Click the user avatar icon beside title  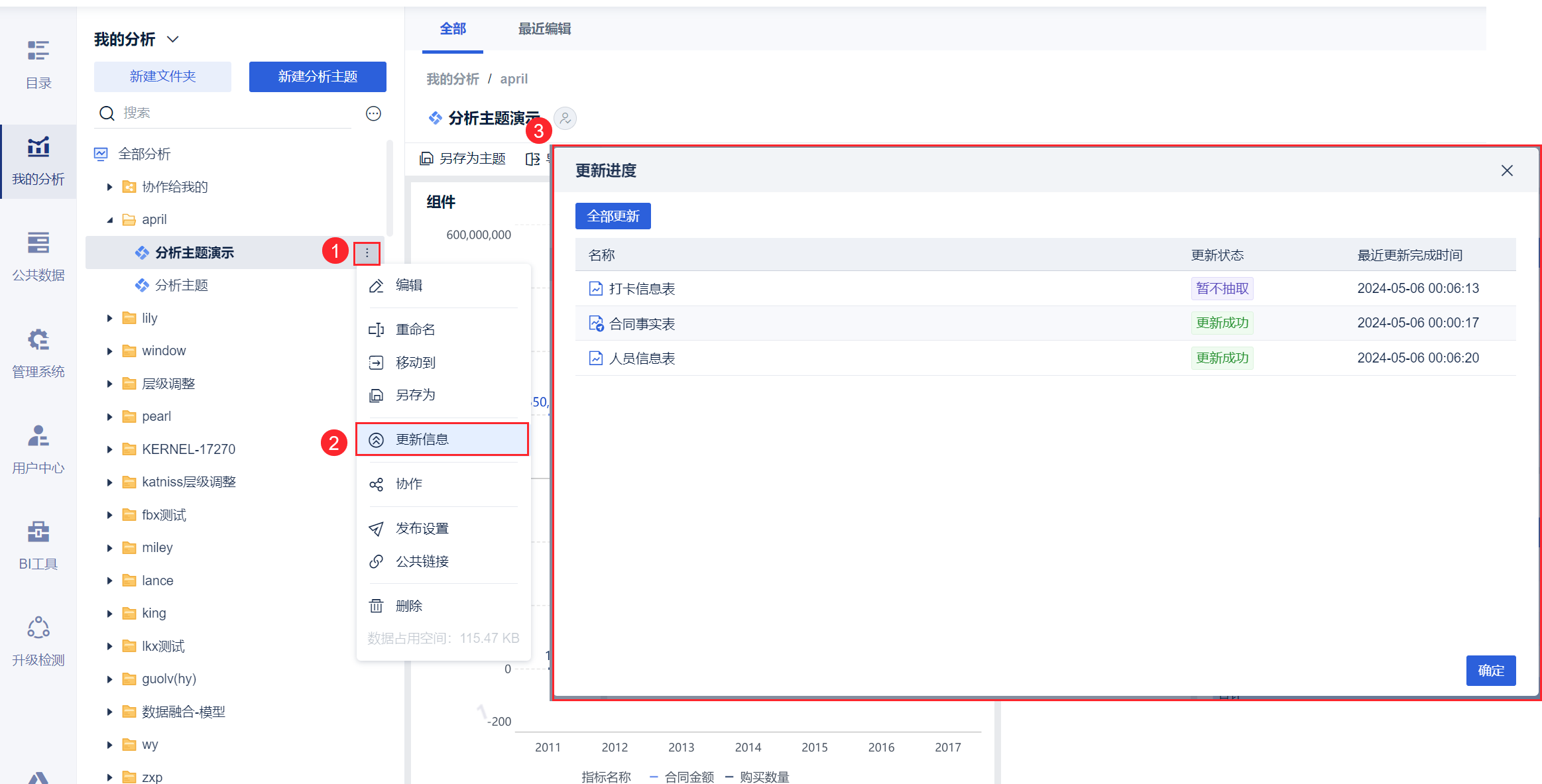click(565, 119)
